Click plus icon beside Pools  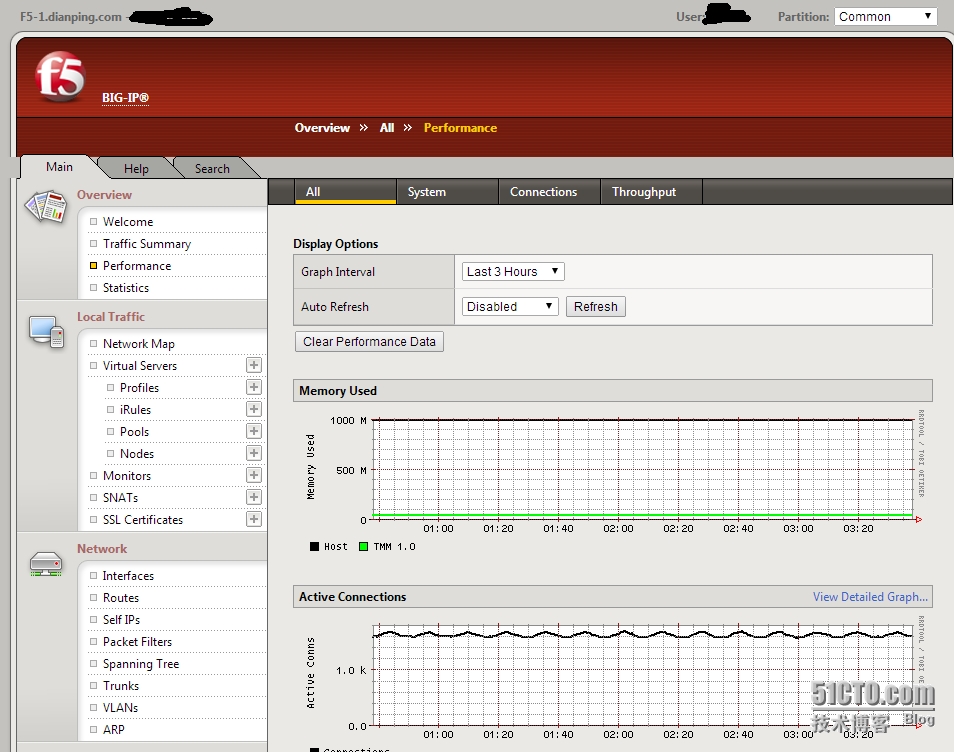(x=254, y=431)
